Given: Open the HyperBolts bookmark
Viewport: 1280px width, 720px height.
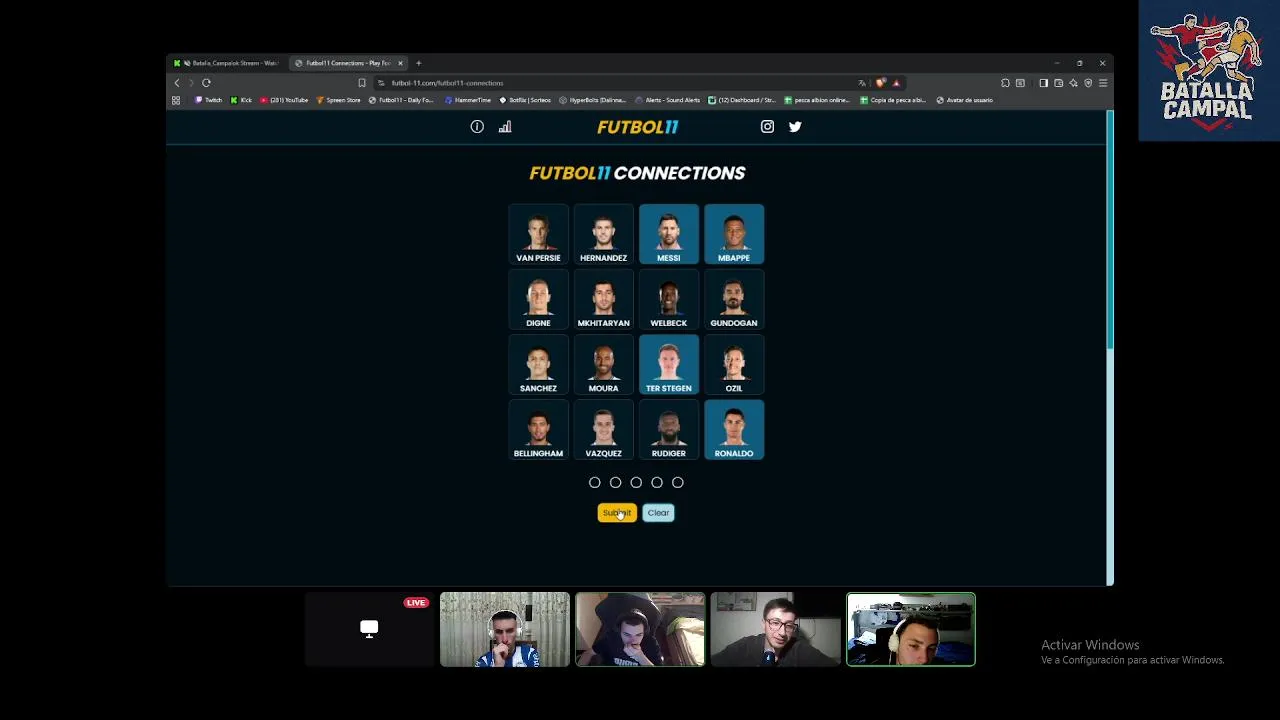Looking at the screenshot, I should [592, 100].
